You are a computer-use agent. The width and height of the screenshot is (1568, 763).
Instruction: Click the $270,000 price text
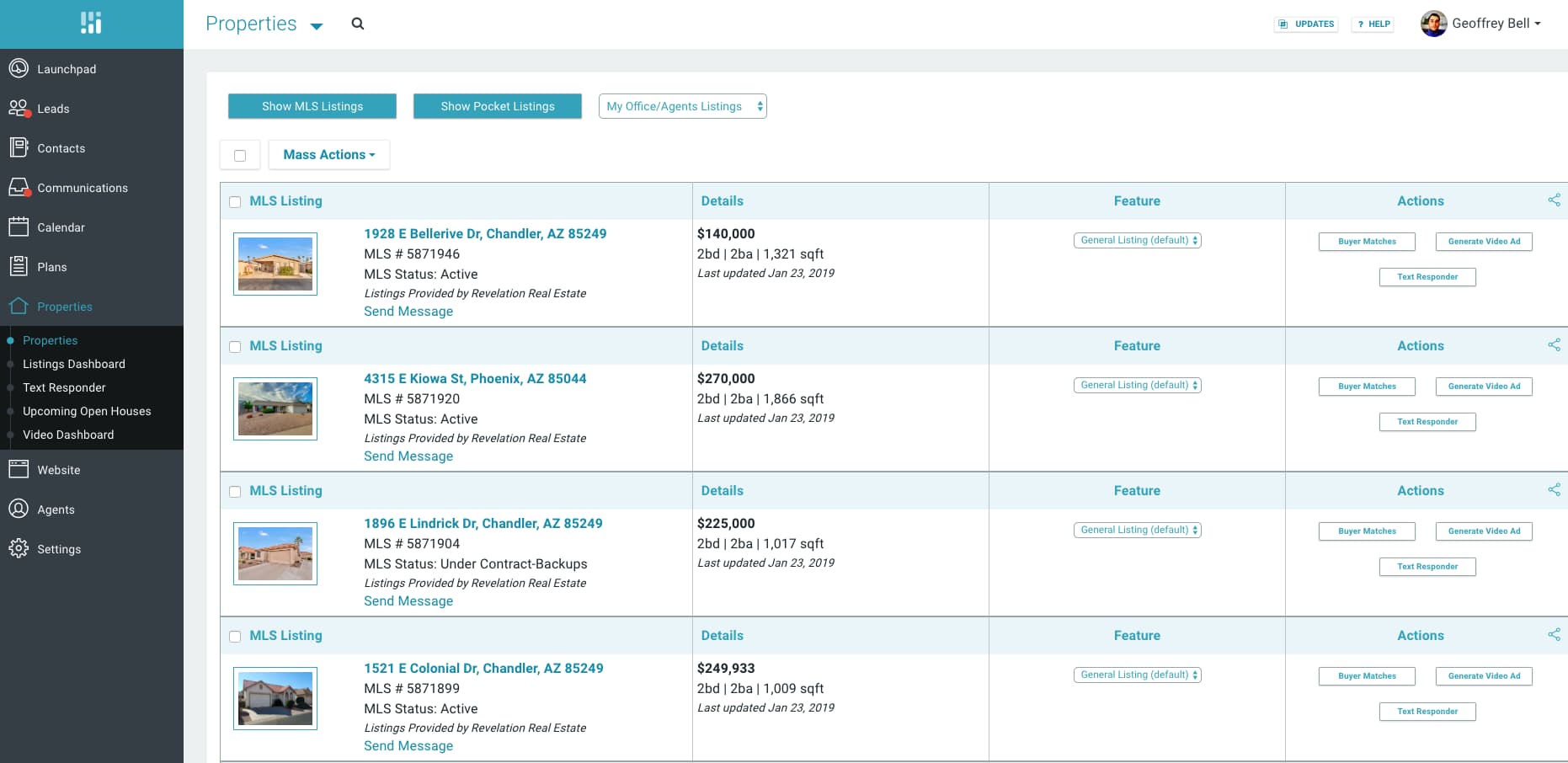(x=726, y=379)
